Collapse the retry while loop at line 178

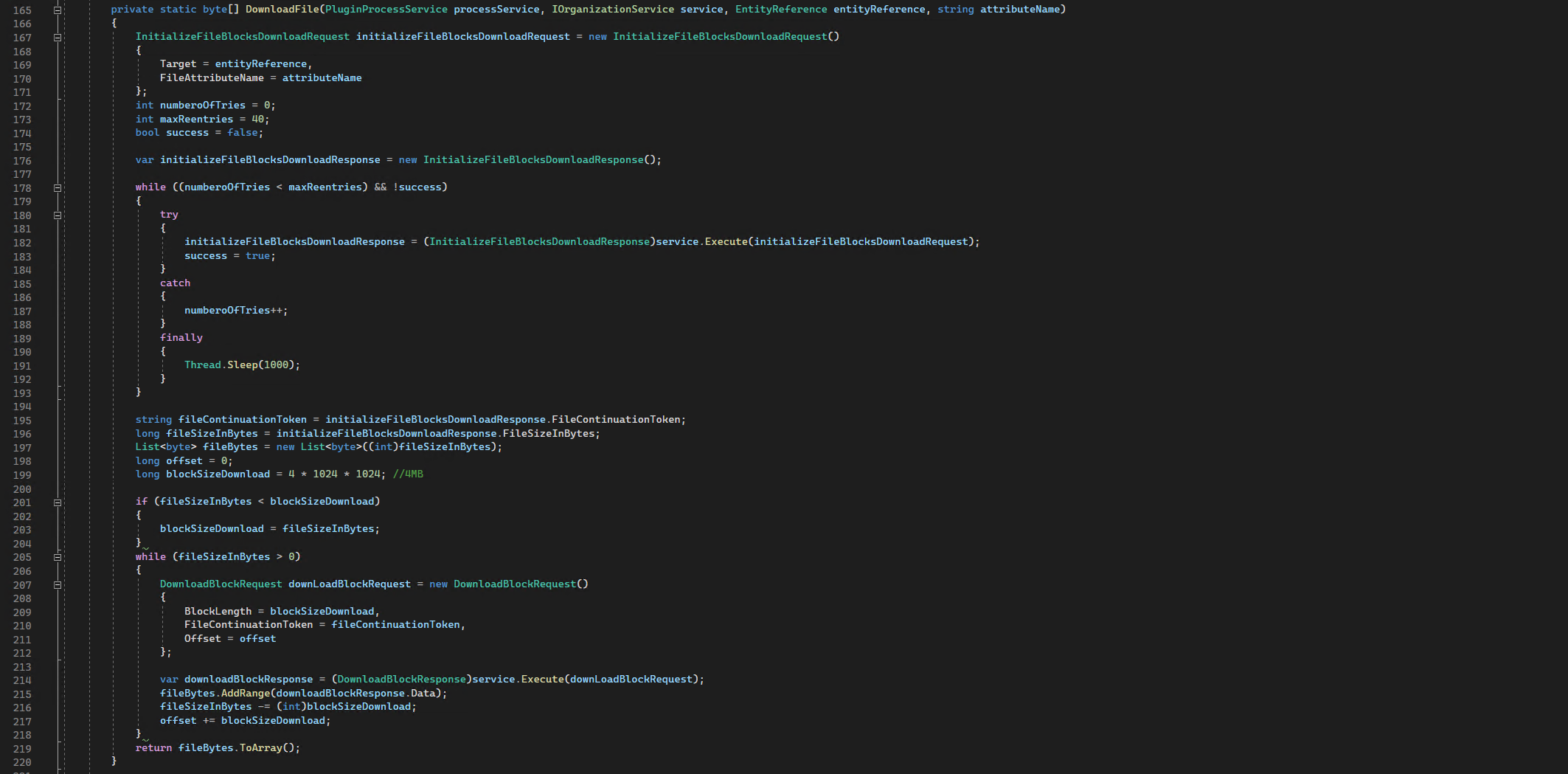(x=58, y=188)
